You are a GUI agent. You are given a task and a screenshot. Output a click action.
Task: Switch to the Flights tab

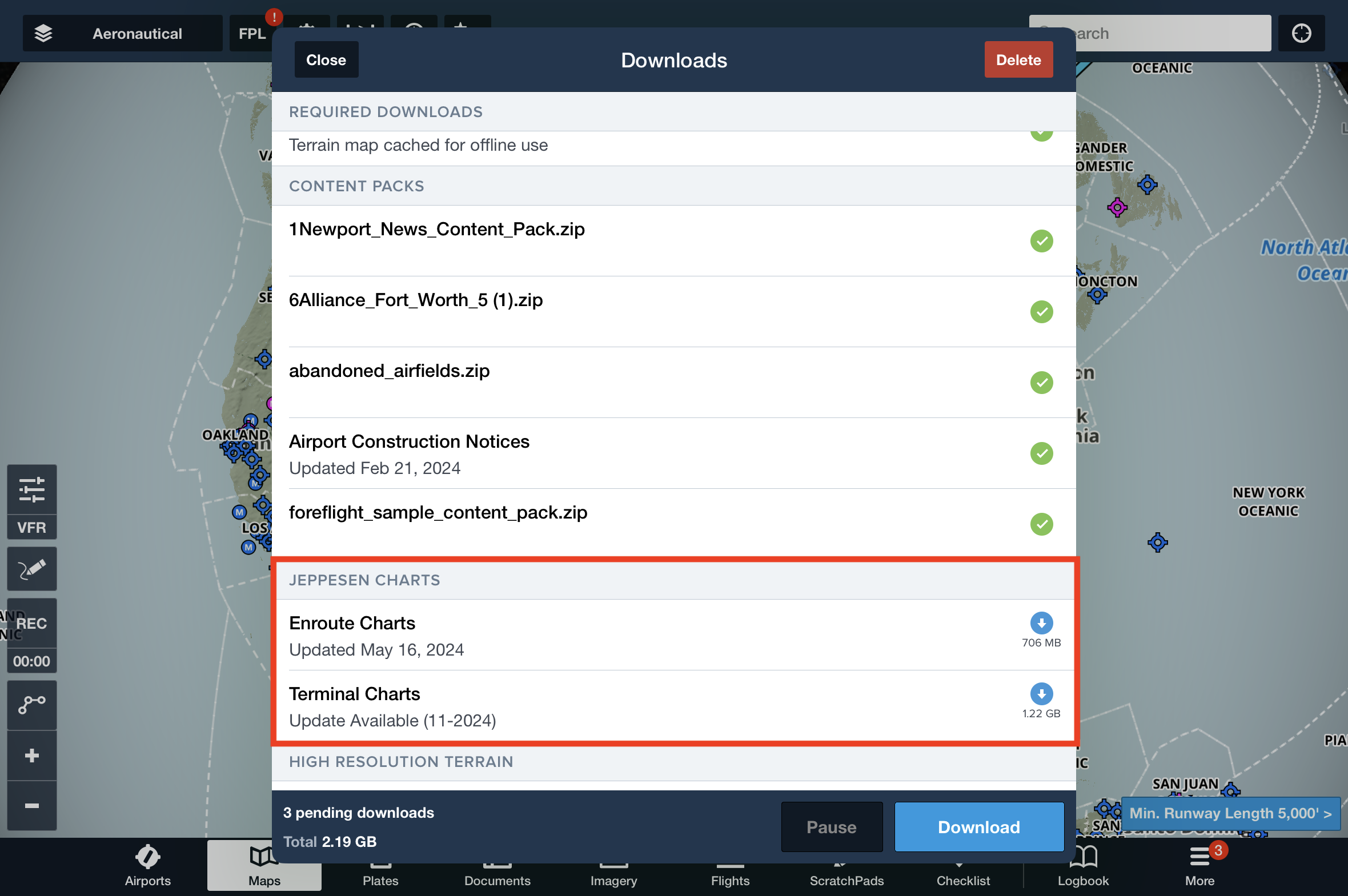click(731, 874)
